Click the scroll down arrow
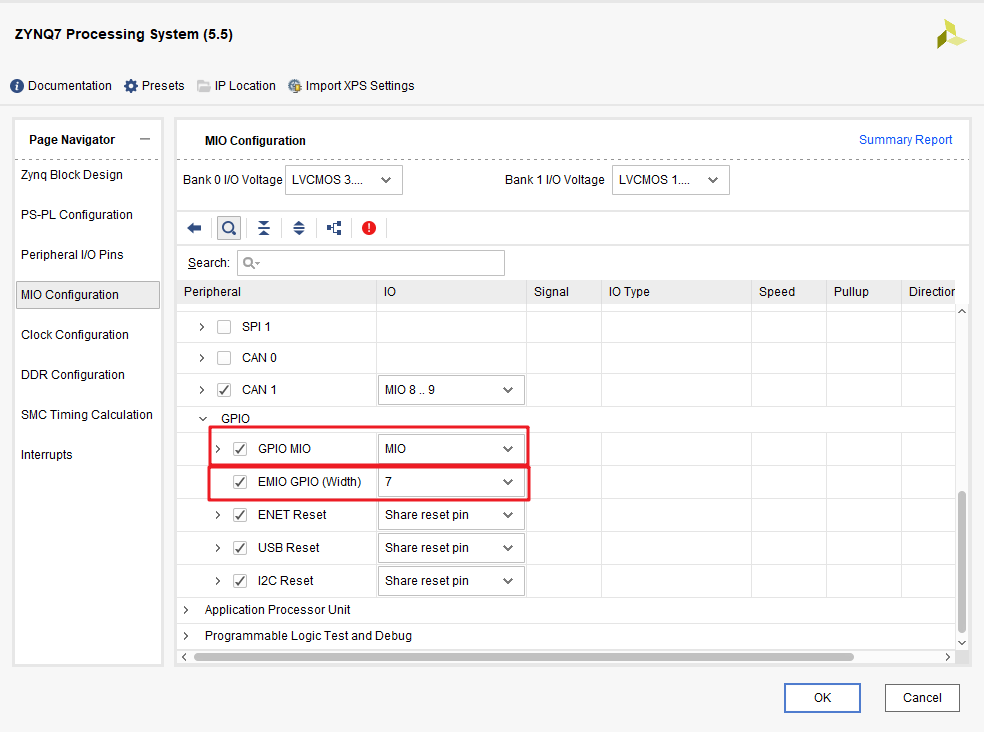Viewport: 984px width, 732px height. click(961, 643)
